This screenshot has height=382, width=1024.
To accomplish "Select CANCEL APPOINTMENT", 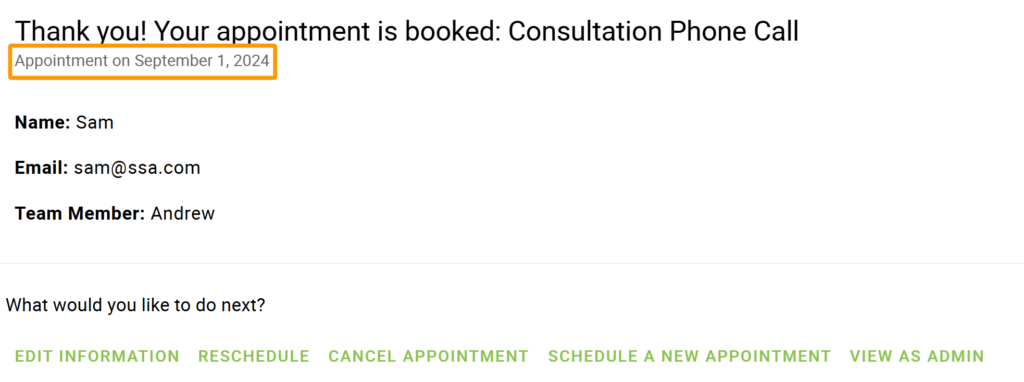I will point(428,357).
